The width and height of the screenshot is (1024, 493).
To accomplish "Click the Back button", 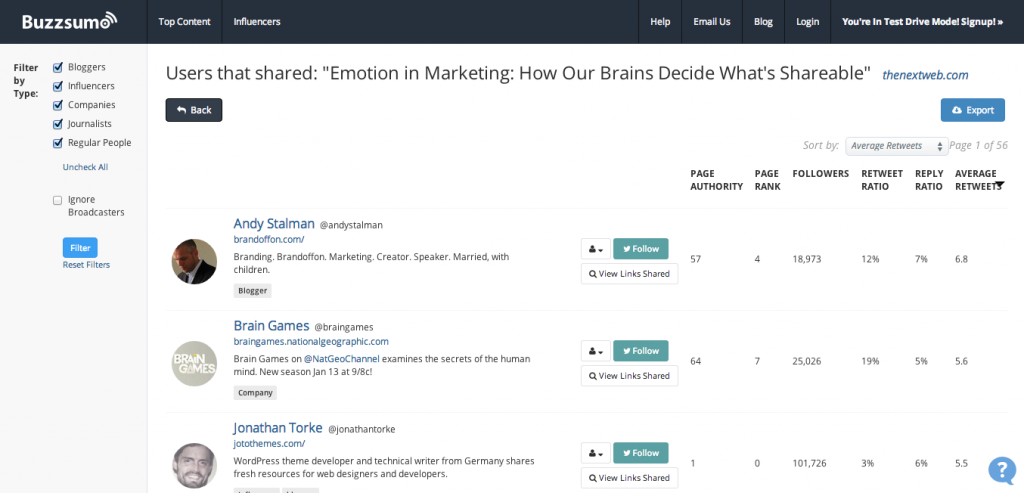I will coord(194,110).
